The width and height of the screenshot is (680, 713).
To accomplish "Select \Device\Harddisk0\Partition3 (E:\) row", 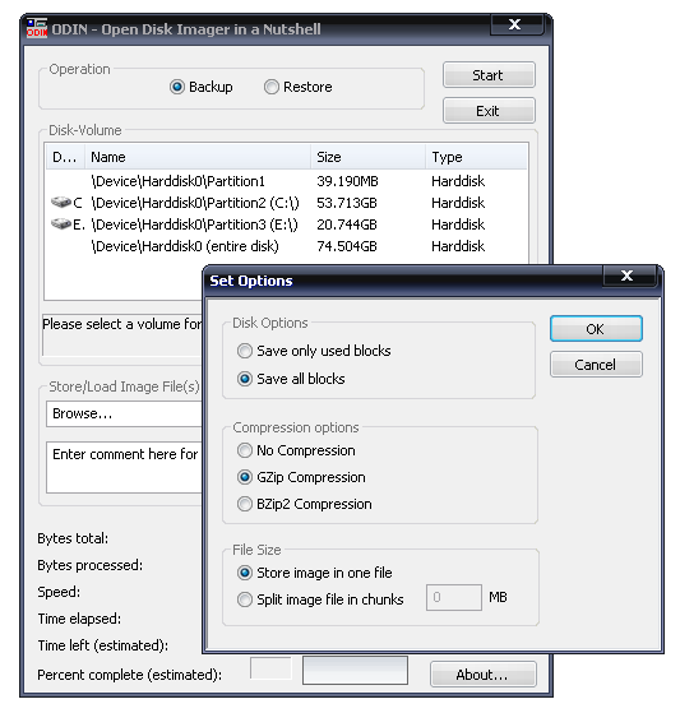I will click(x=287, y=224).
